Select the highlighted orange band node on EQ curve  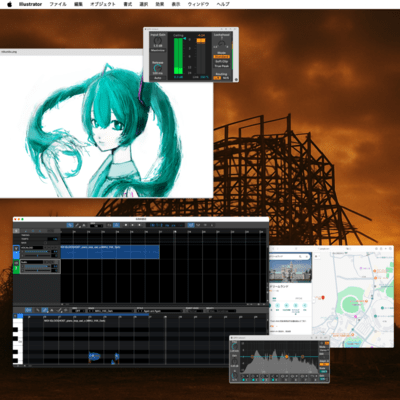[286, 357]
